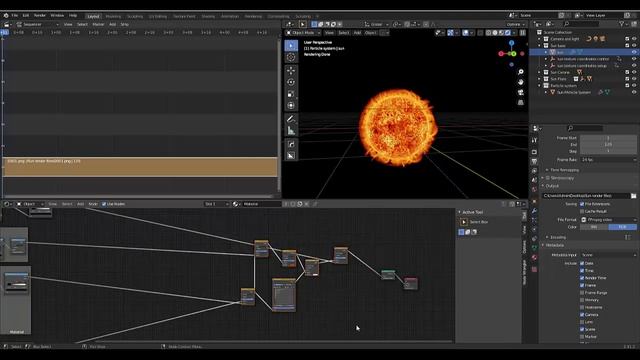Open the Modifiers wrench properties tab
The image size is (640, 360).
(534, 211)
